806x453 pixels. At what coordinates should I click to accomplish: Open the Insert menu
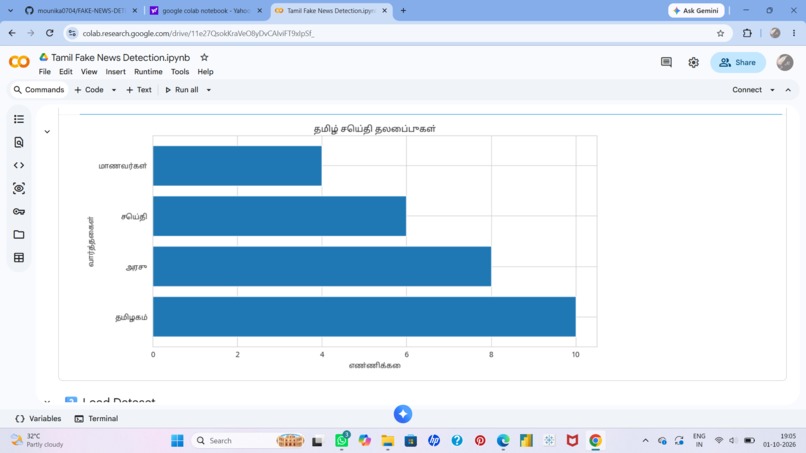116,72
